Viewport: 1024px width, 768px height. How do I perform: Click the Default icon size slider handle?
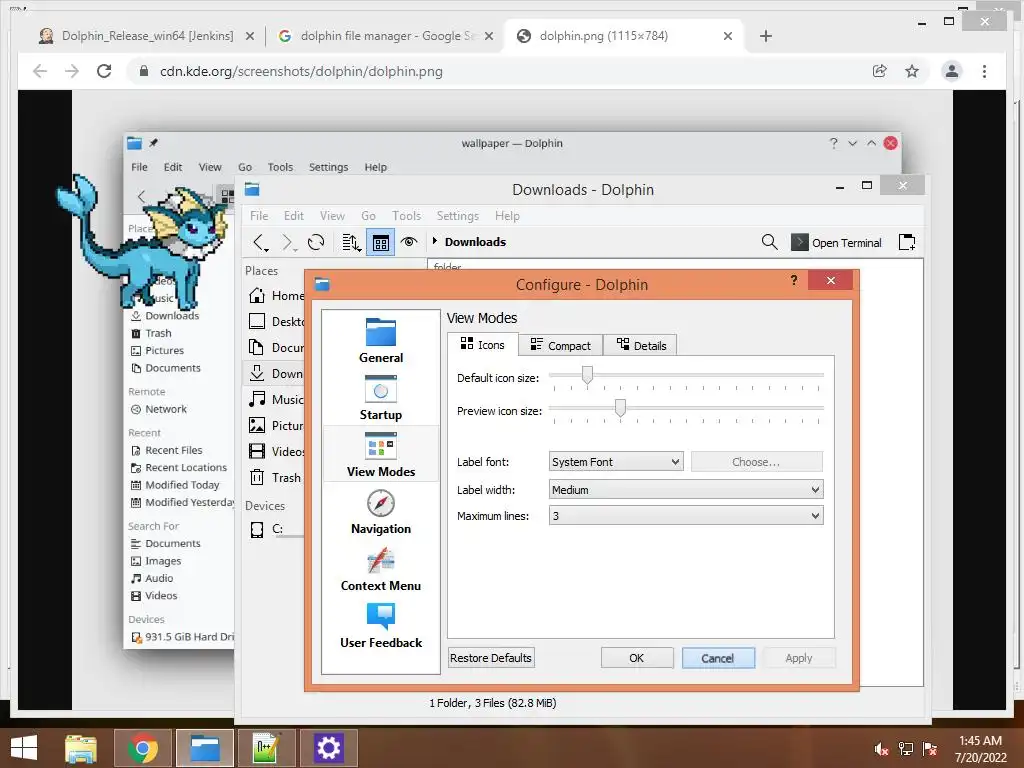(587, 375)
